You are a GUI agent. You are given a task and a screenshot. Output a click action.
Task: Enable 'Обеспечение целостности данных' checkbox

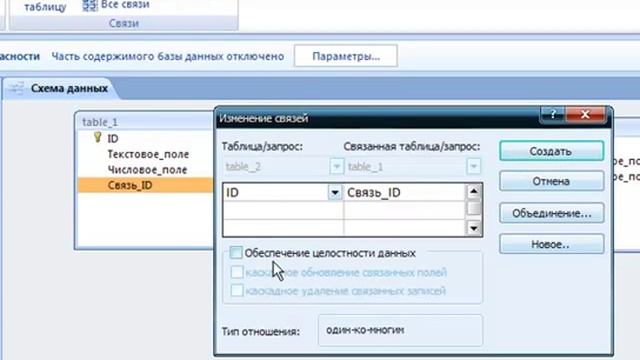236,253
